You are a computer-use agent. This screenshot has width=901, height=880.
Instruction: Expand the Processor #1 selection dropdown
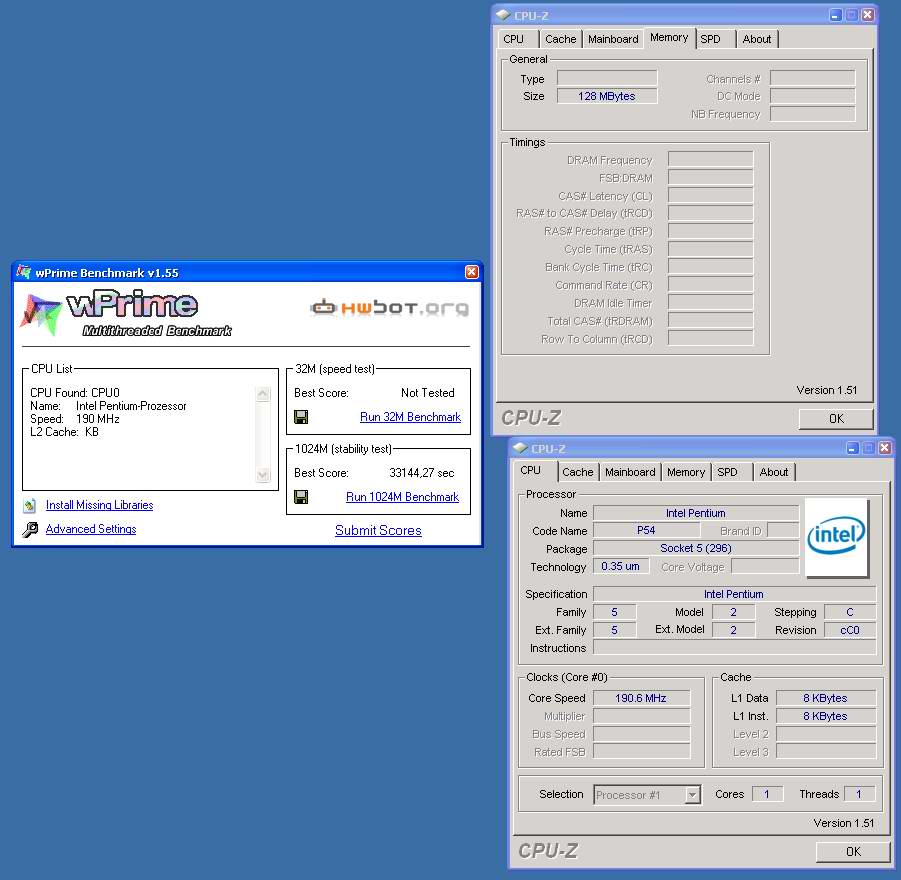click(x=692, y=795)
